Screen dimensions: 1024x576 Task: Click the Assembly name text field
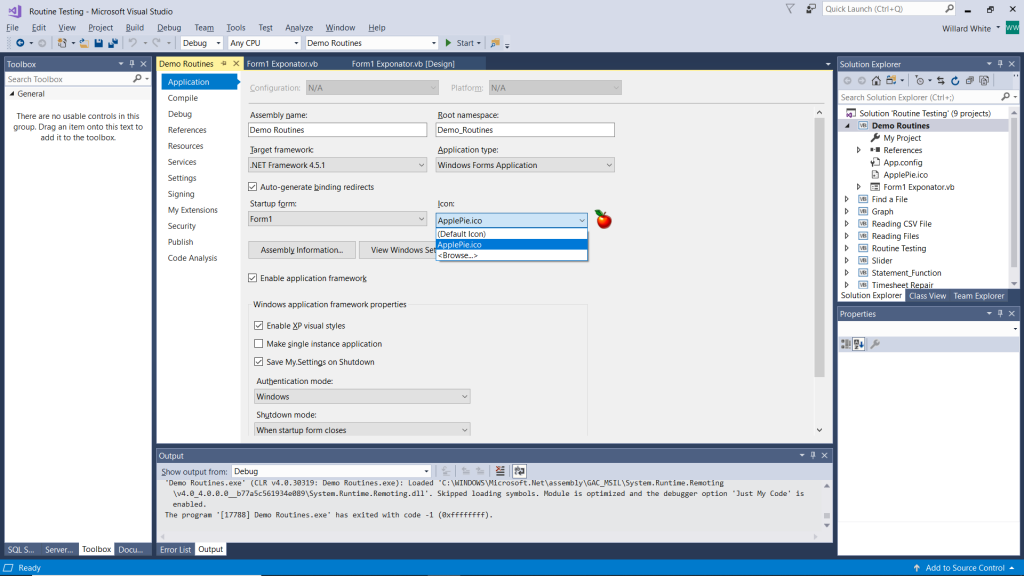coord(337,130)
